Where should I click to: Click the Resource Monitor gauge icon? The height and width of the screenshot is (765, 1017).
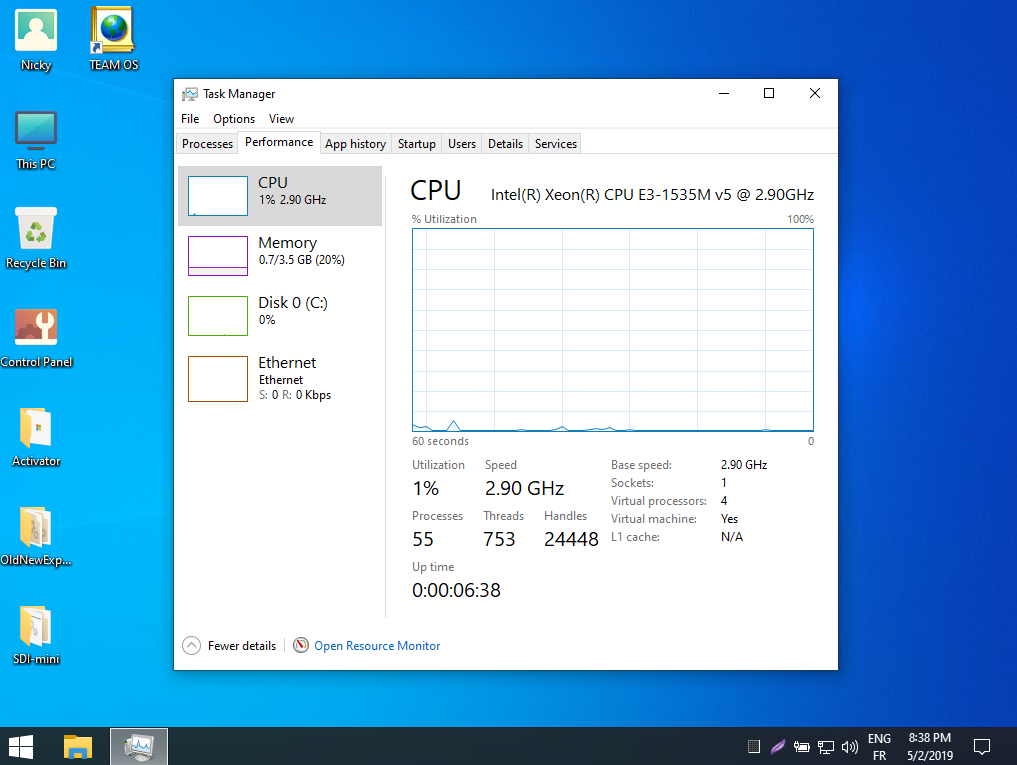pos(300,645)
